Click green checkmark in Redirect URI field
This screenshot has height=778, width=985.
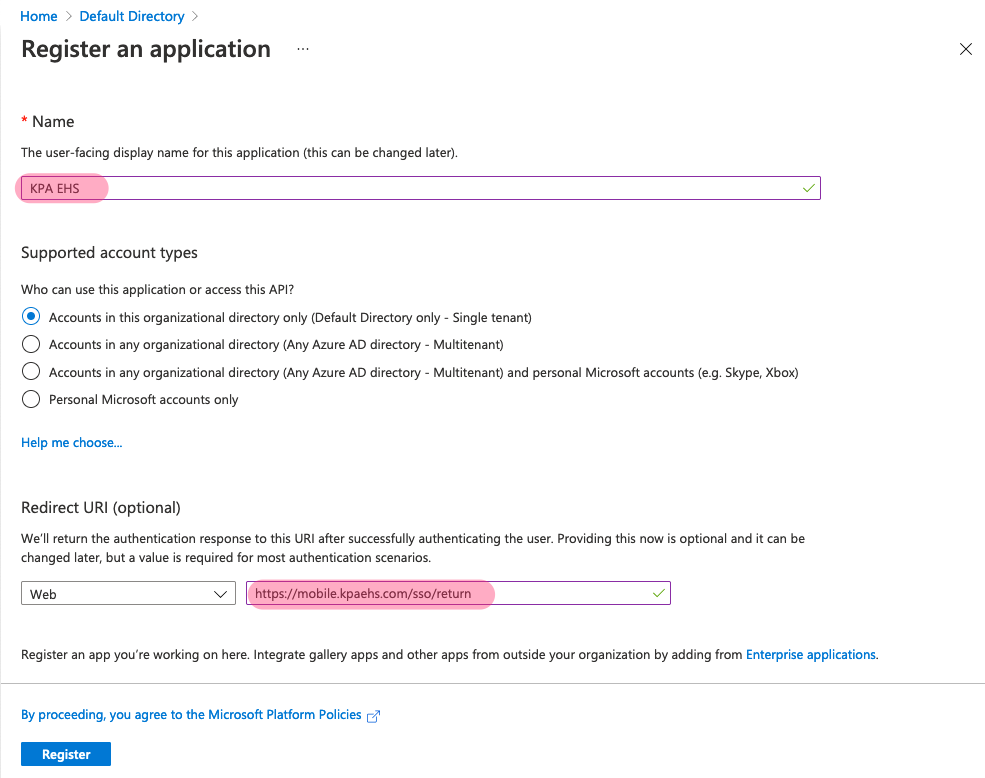tap(658, 593)
